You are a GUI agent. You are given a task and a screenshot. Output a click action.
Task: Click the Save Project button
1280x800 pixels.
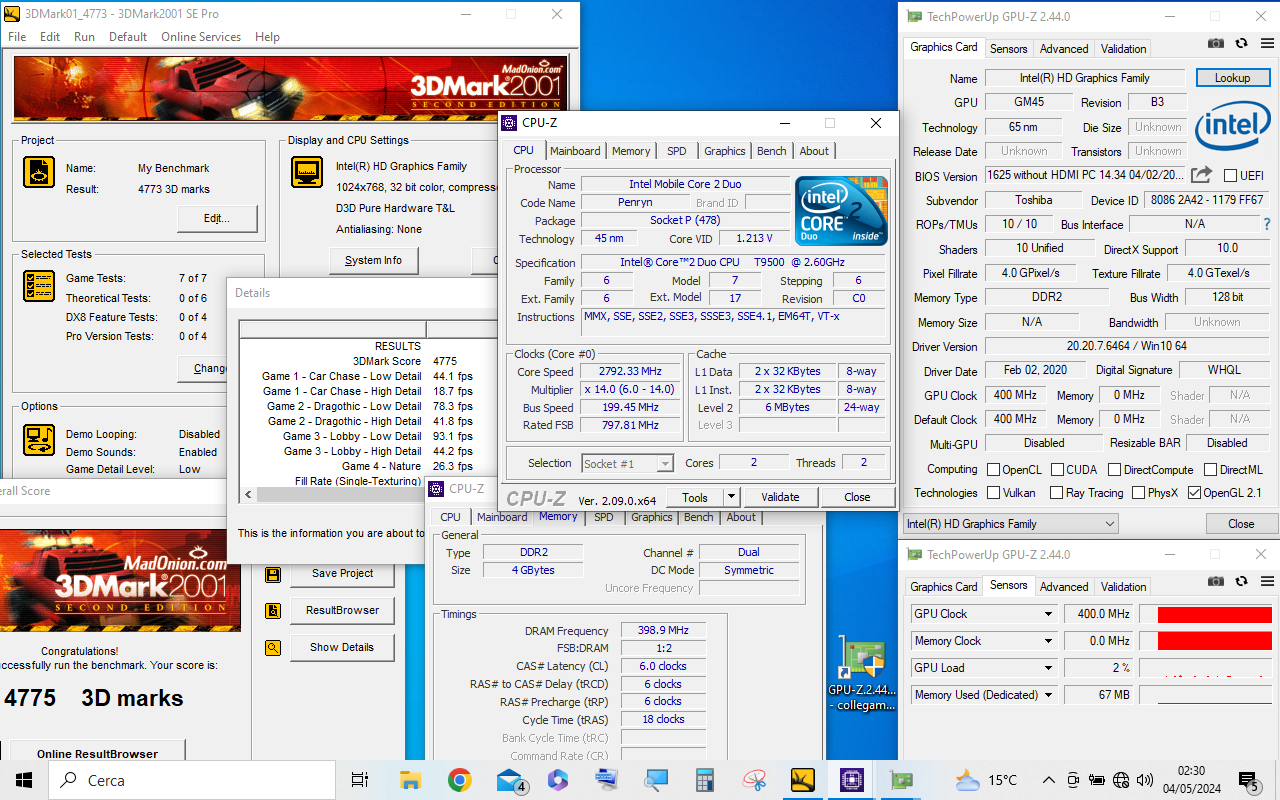click(x=342, y=574)
